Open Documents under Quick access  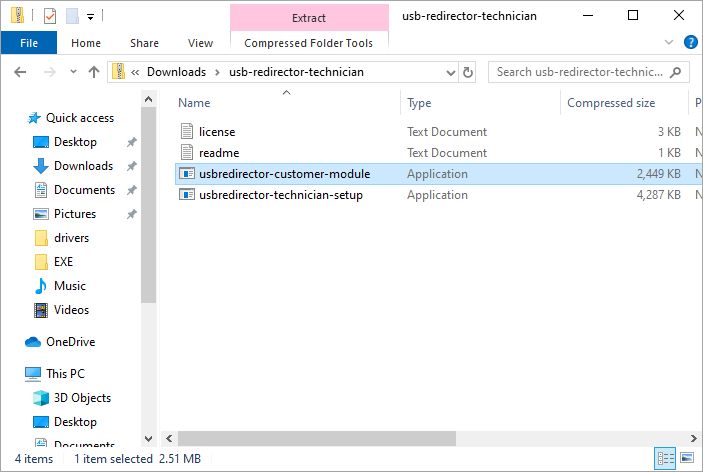84,190
